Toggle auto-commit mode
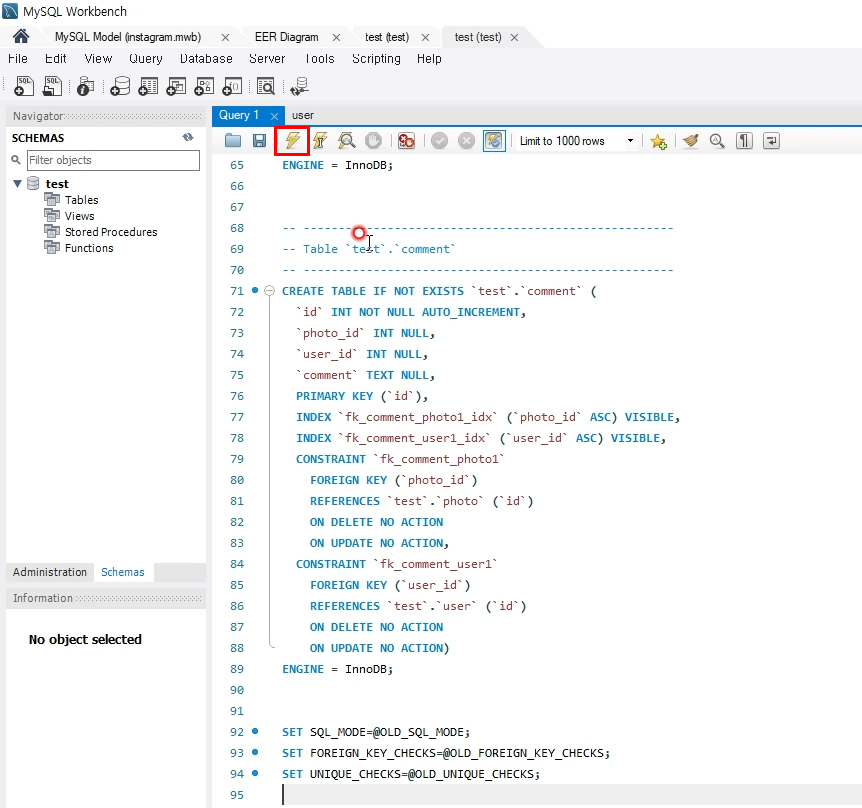This screenshot has height=808, width=862. (494, 141)
